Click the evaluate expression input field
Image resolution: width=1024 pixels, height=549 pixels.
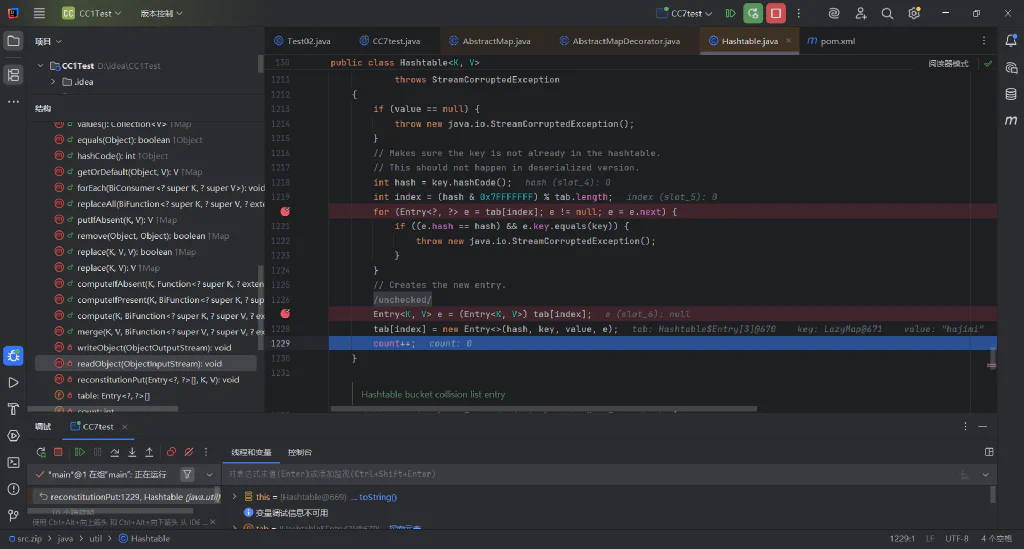coord(590,474)
